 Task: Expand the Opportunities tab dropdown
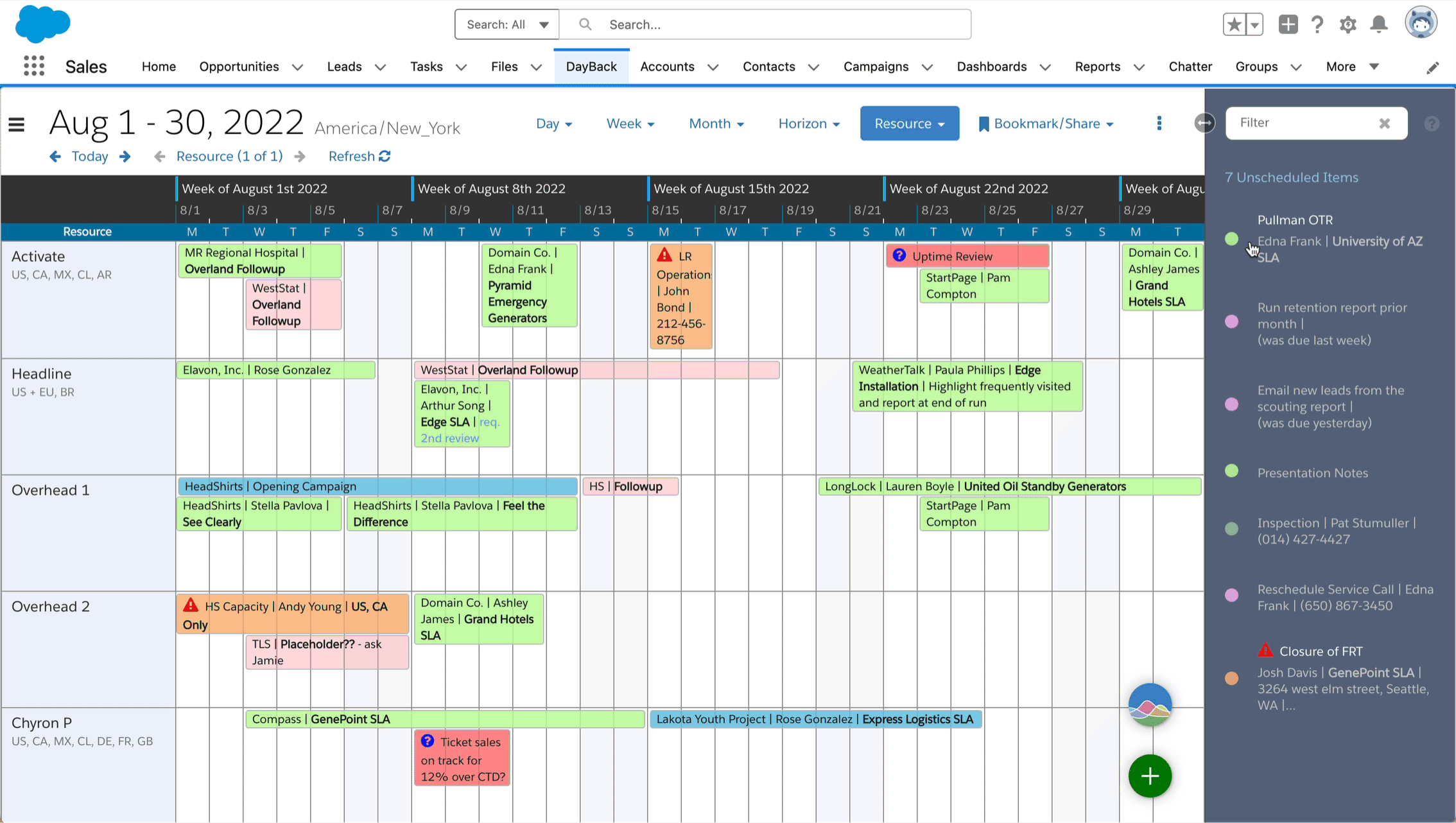[297, 67]
